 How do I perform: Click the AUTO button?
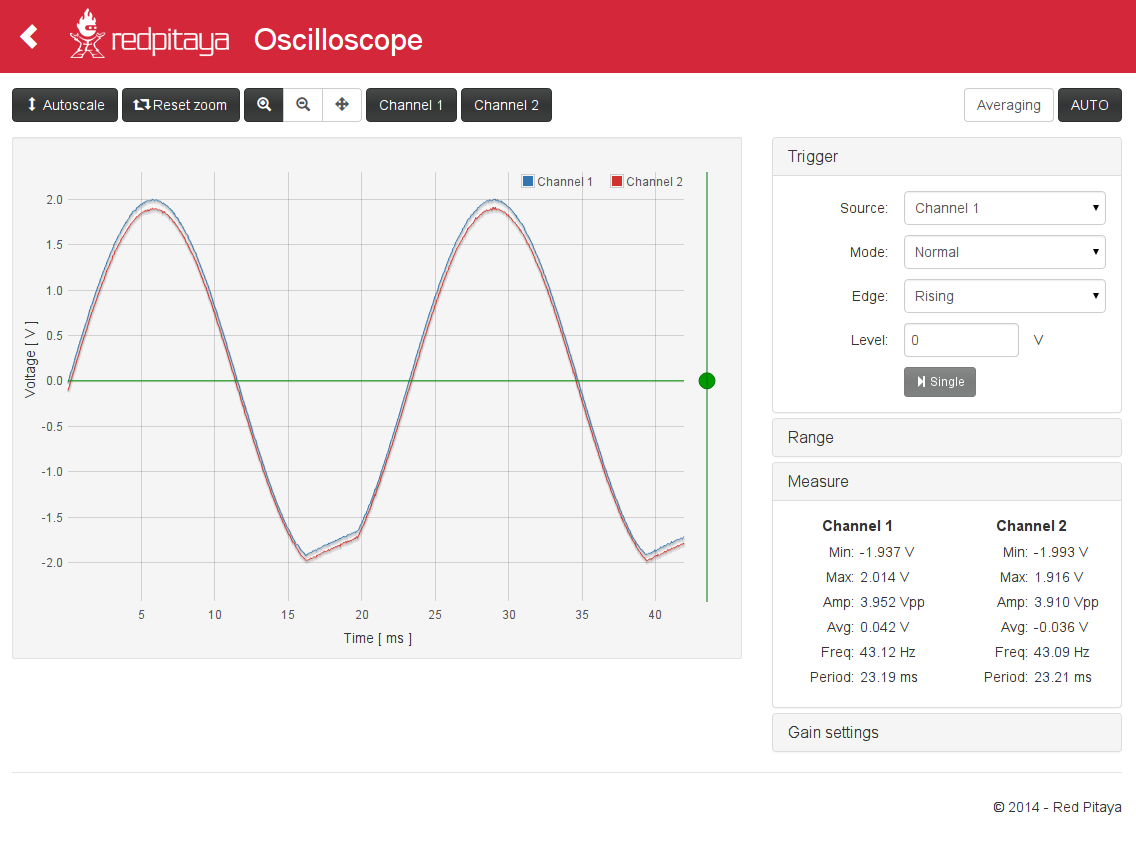[x=1089, y=105]
